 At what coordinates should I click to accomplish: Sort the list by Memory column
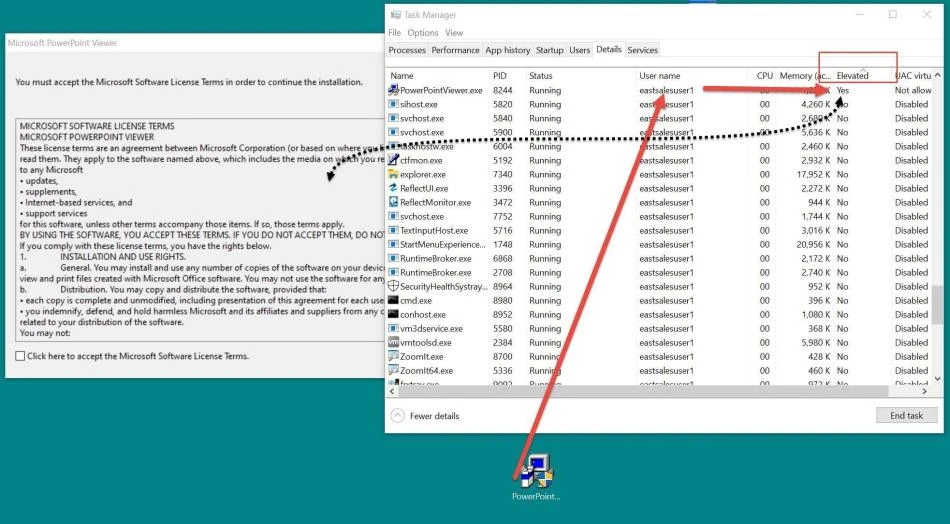click(805, 76)
